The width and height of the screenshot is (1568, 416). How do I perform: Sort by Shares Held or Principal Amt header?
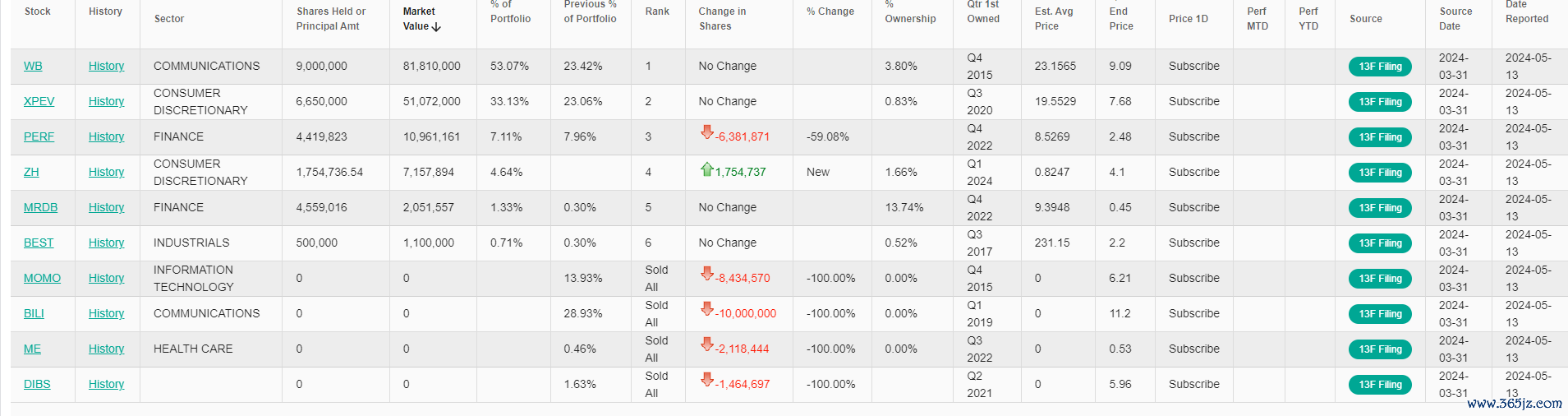click(x=331, y=19)
